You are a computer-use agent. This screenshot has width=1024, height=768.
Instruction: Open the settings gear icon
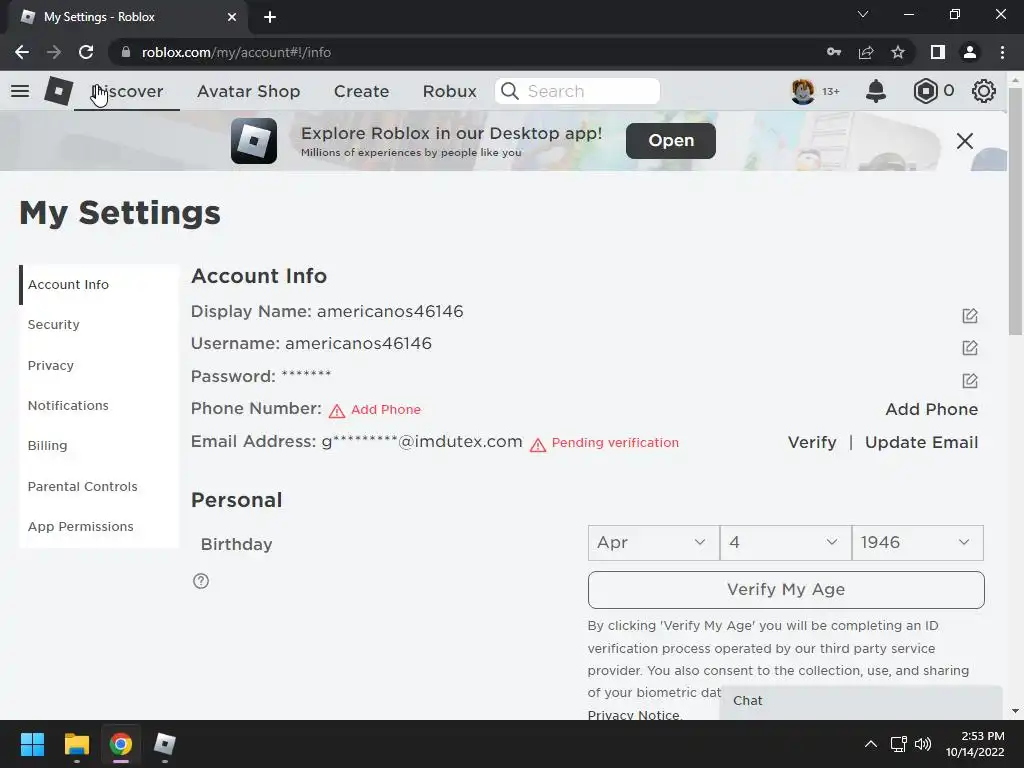984,91
